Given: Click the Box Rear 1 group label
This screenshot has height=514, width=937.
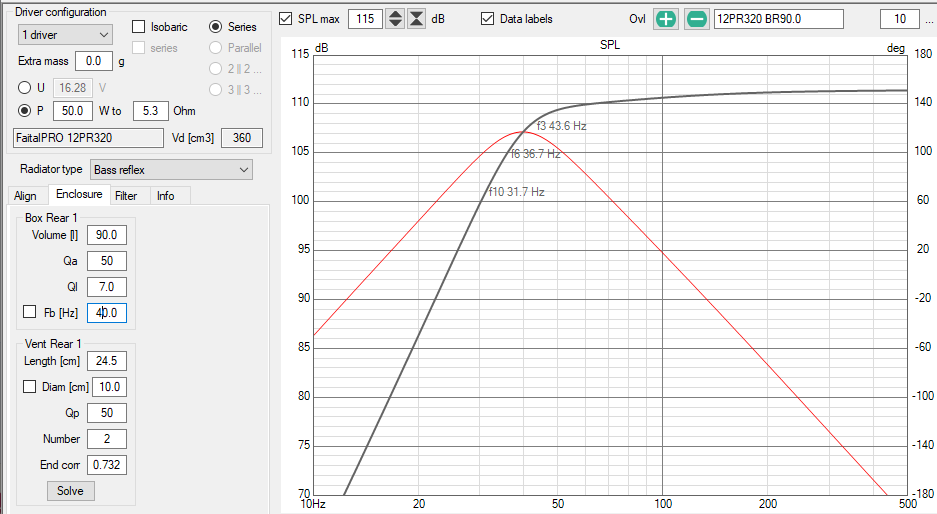Looking at the screenshot, I should pos(51,218).
